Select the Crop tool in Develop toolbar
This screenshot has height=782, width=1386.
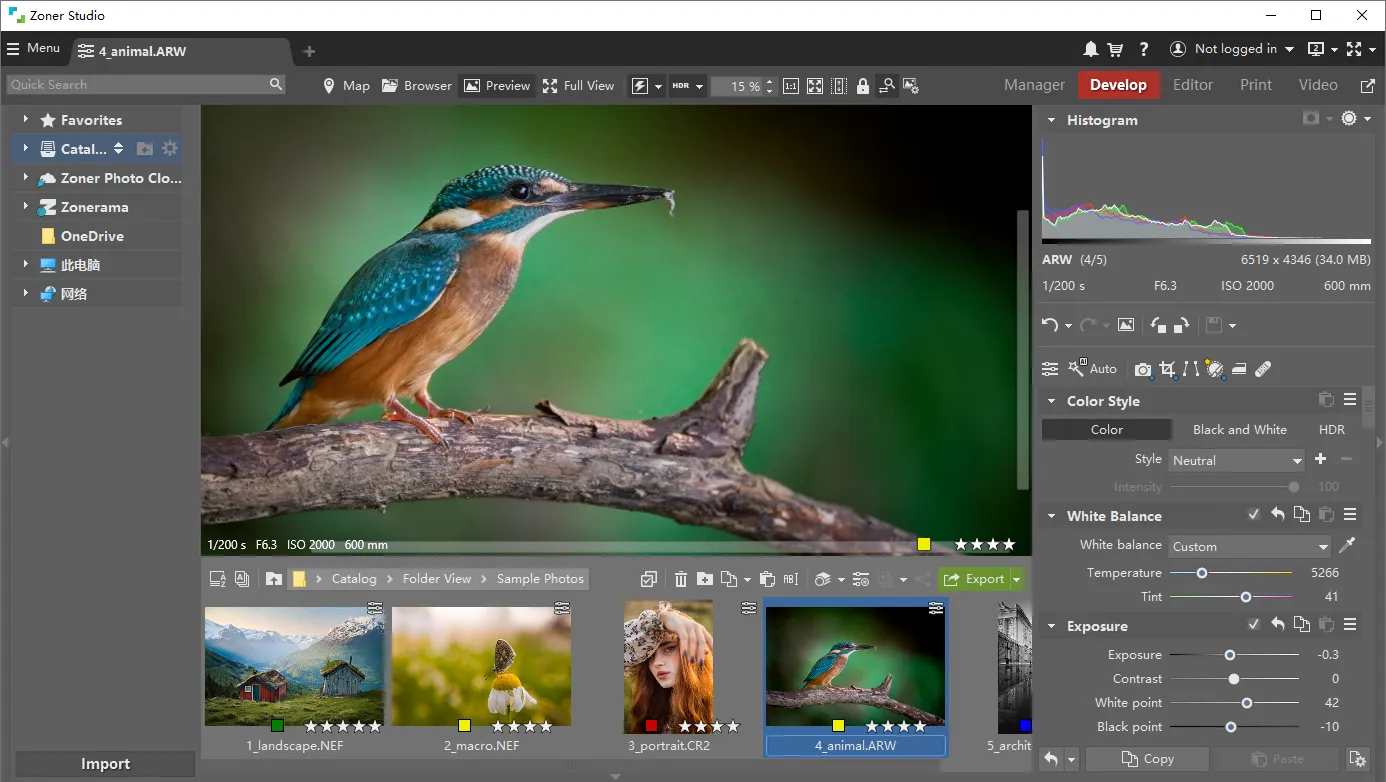pyautogui.click(x=1167, y=369)
